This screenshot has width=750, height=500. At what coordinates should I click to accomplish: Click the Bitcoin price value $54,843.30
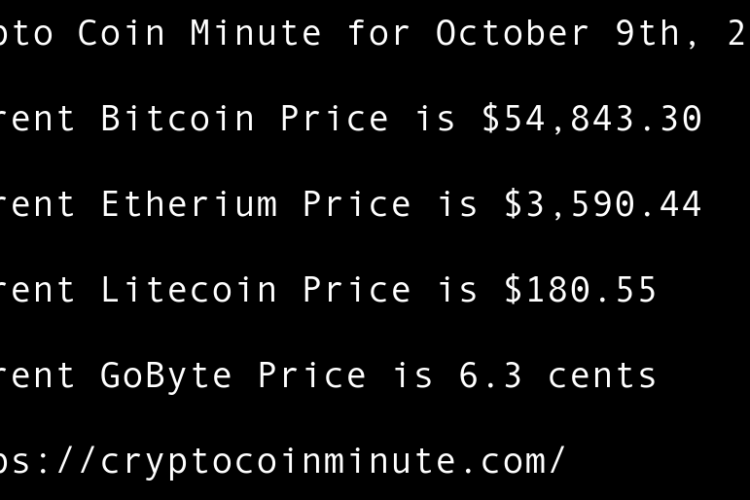592,119
